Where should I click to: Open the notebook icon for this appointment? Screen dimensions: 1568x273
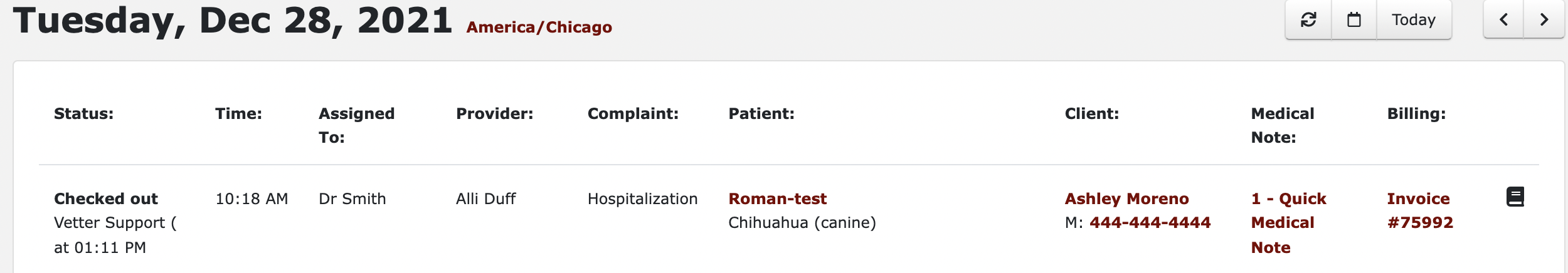[x=1515, y=197]
